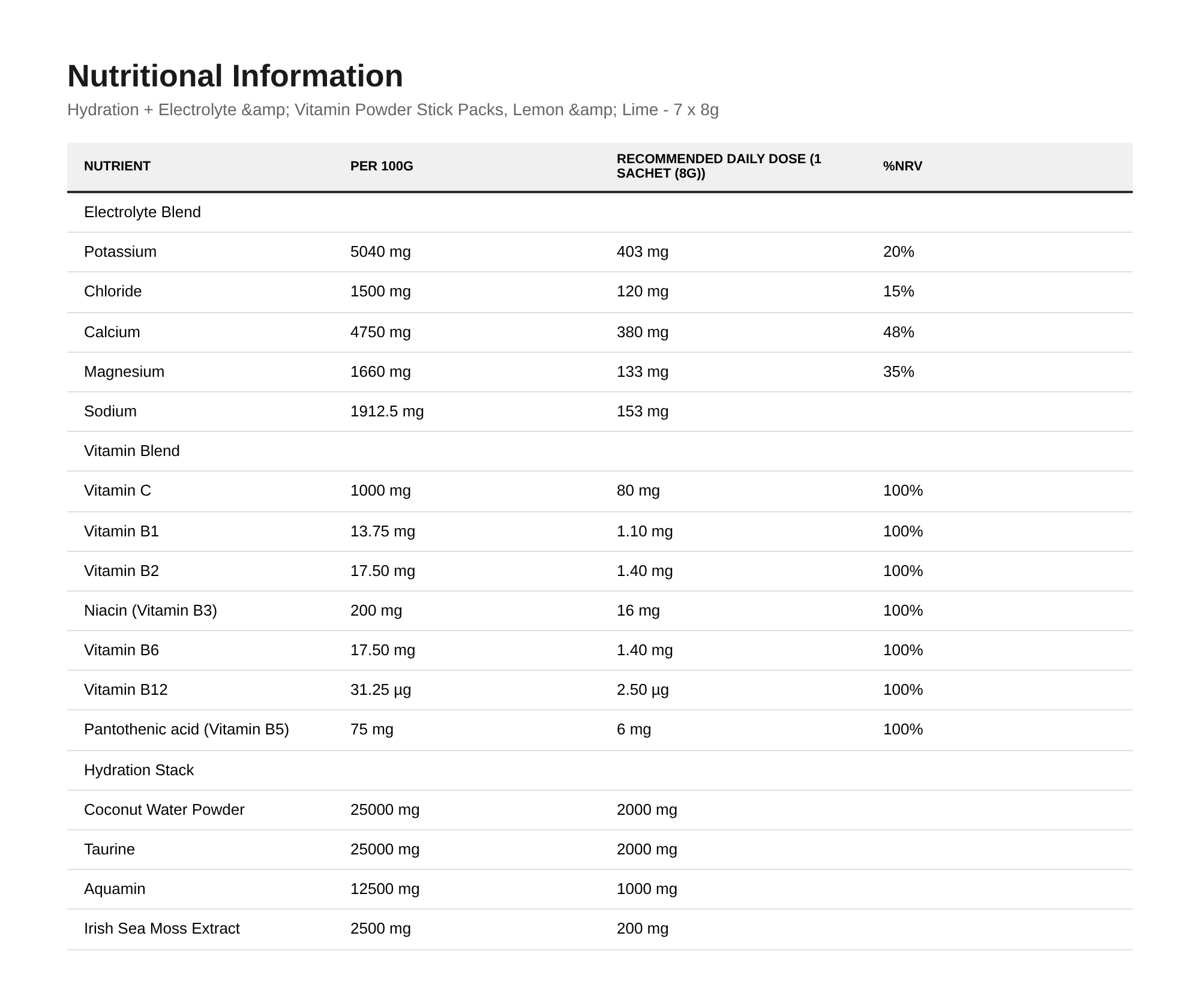The width and height of the screenshot is (1200, 1008).
Task: Select the product subtitle text
Action: coord(392,110)
